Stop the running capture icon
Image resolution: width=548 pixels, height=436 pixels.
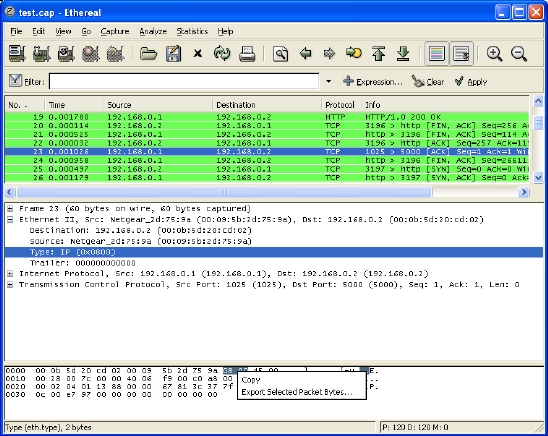91,53
